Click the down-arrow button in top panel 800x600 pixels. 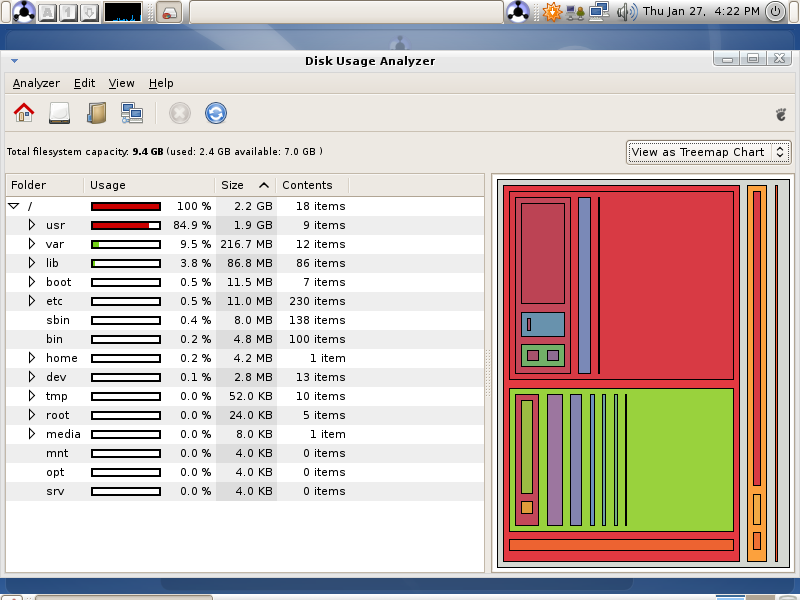point(89,12)
